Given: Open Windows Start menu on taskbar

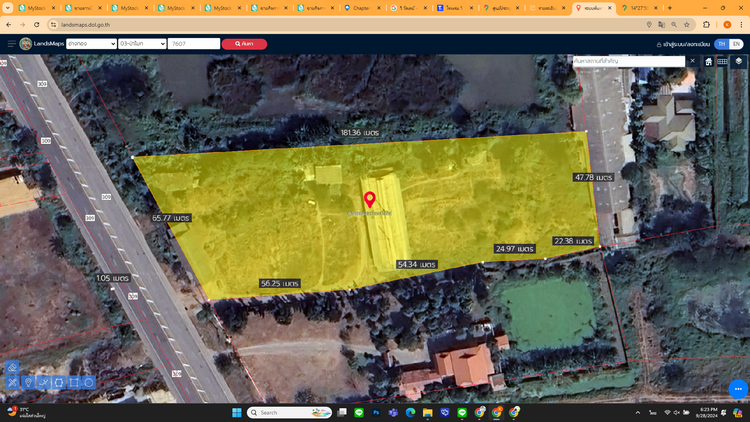Looking at the screenshot, I should pos(238,412).
